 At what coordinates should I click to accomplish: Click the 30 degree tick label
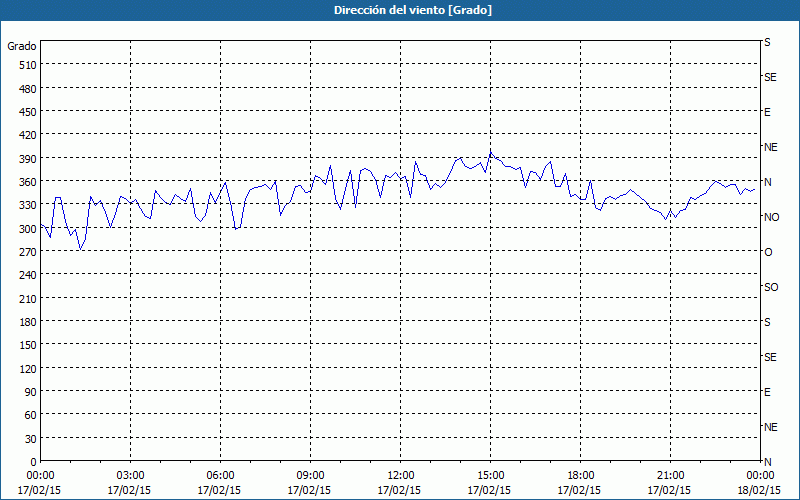coord(31,439)
